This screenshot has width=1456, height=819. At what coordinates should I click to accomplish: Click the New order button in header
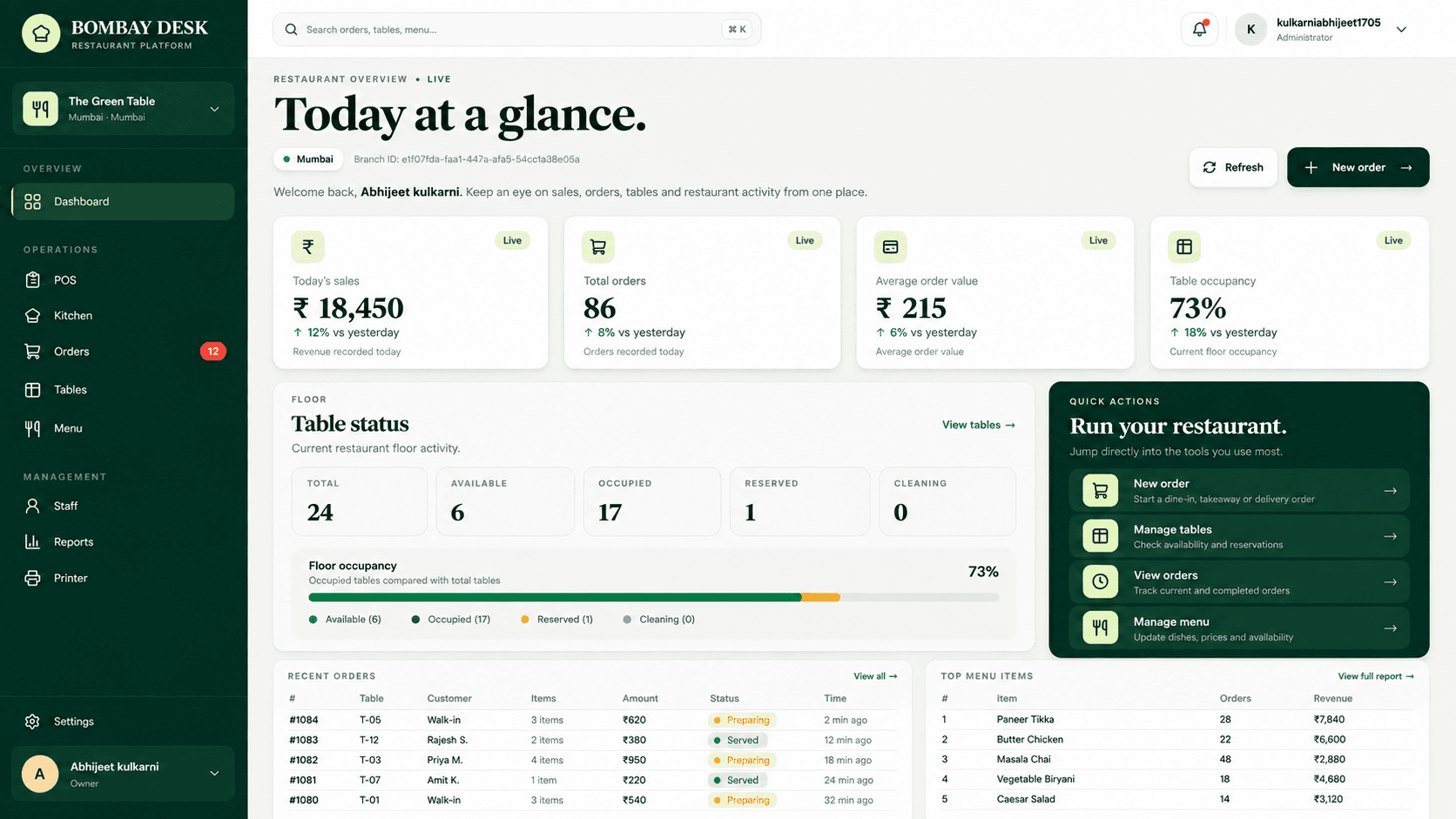[x=1358, y=167]
